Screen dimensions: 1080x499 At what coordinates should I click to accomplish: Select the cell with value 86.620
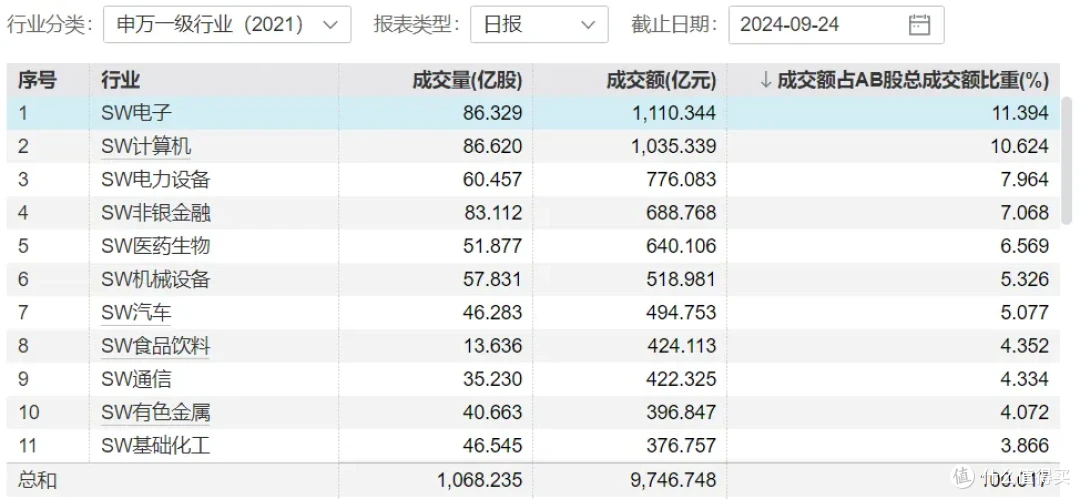click(490, 146)
